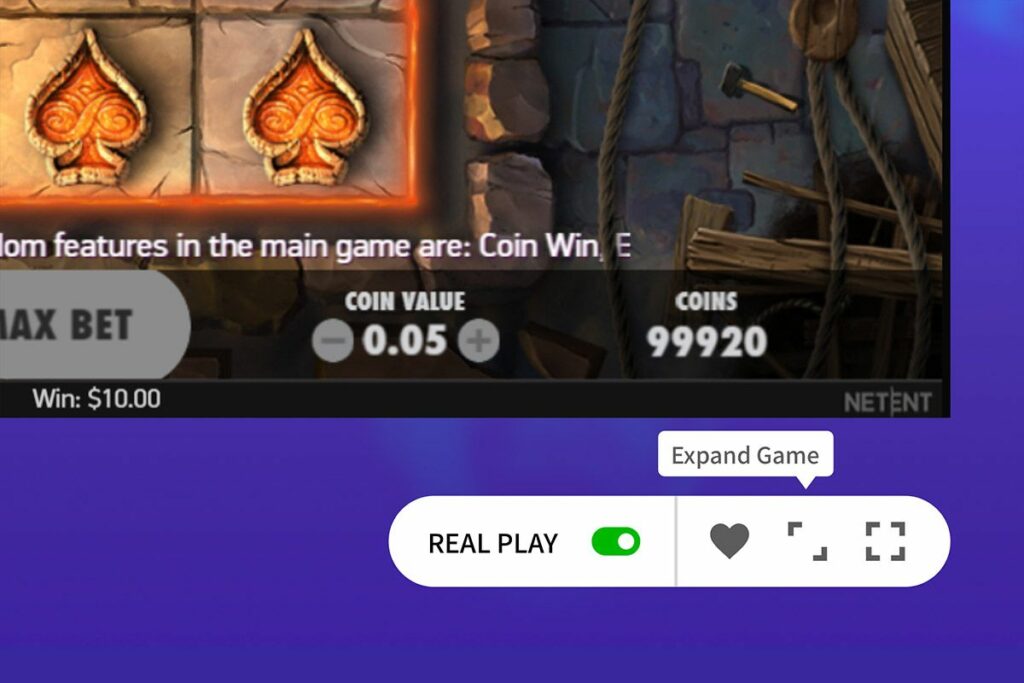Click the scrolling features info message
1024x683 pixels.
315,247
